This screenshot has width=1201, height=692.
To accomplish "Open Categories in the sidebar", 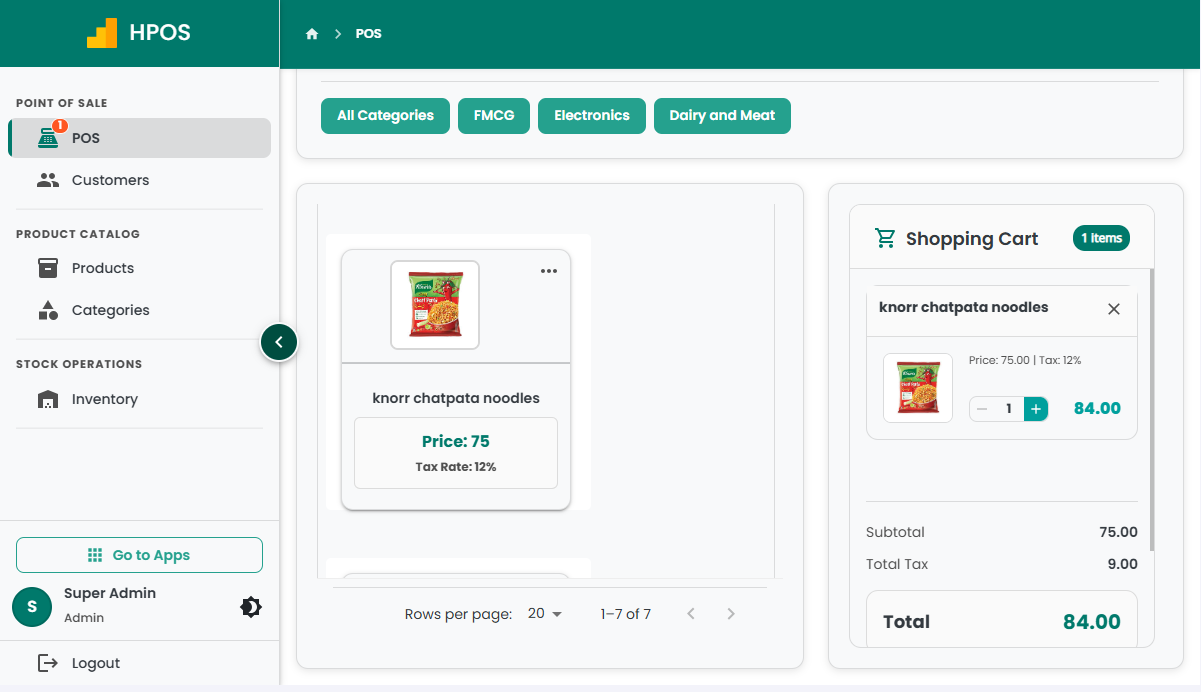I will tap(140, 310).
